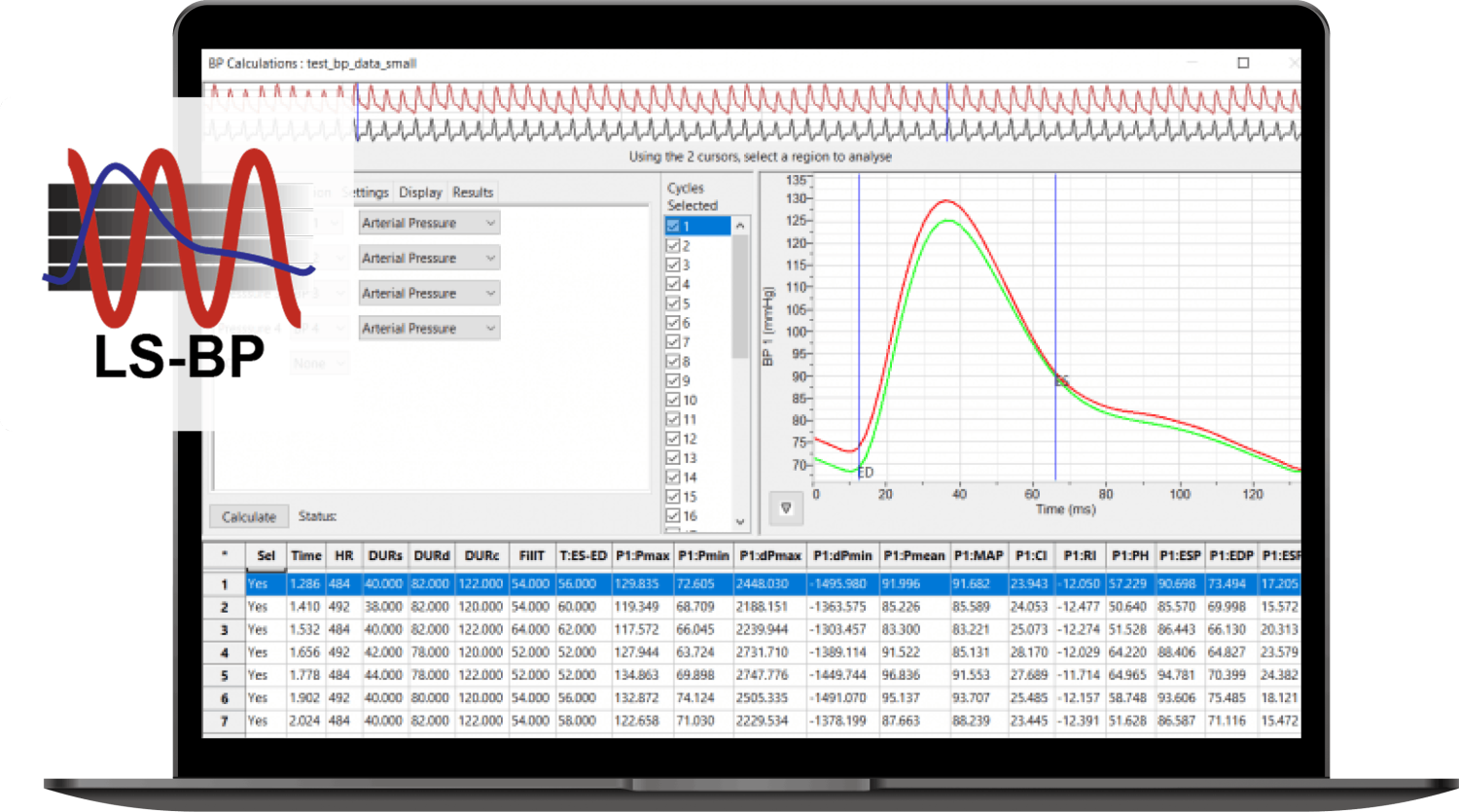Click dPmin value -1378.199
Viewport: 1459px width, 812px height.
coord(838,721)
